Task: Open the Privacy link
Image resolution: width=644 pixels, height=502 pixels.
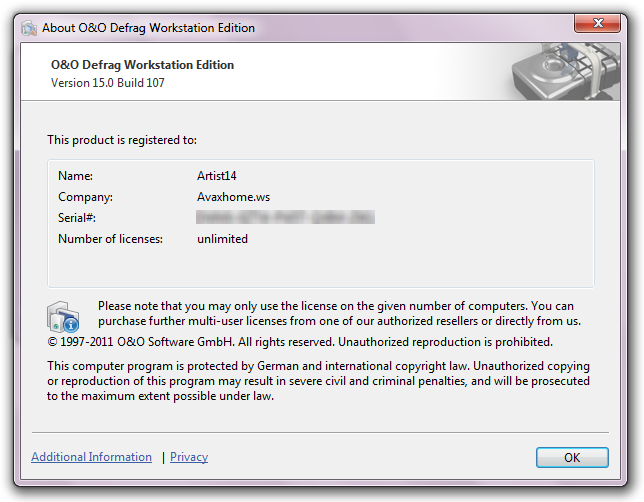Action: coord(189,457)
